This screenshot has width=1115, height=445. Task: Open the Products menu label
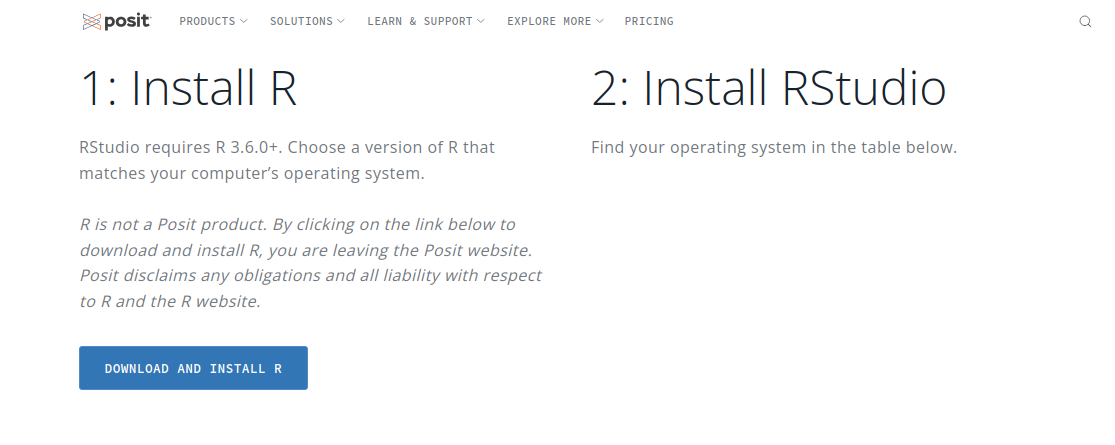[207, 21]
